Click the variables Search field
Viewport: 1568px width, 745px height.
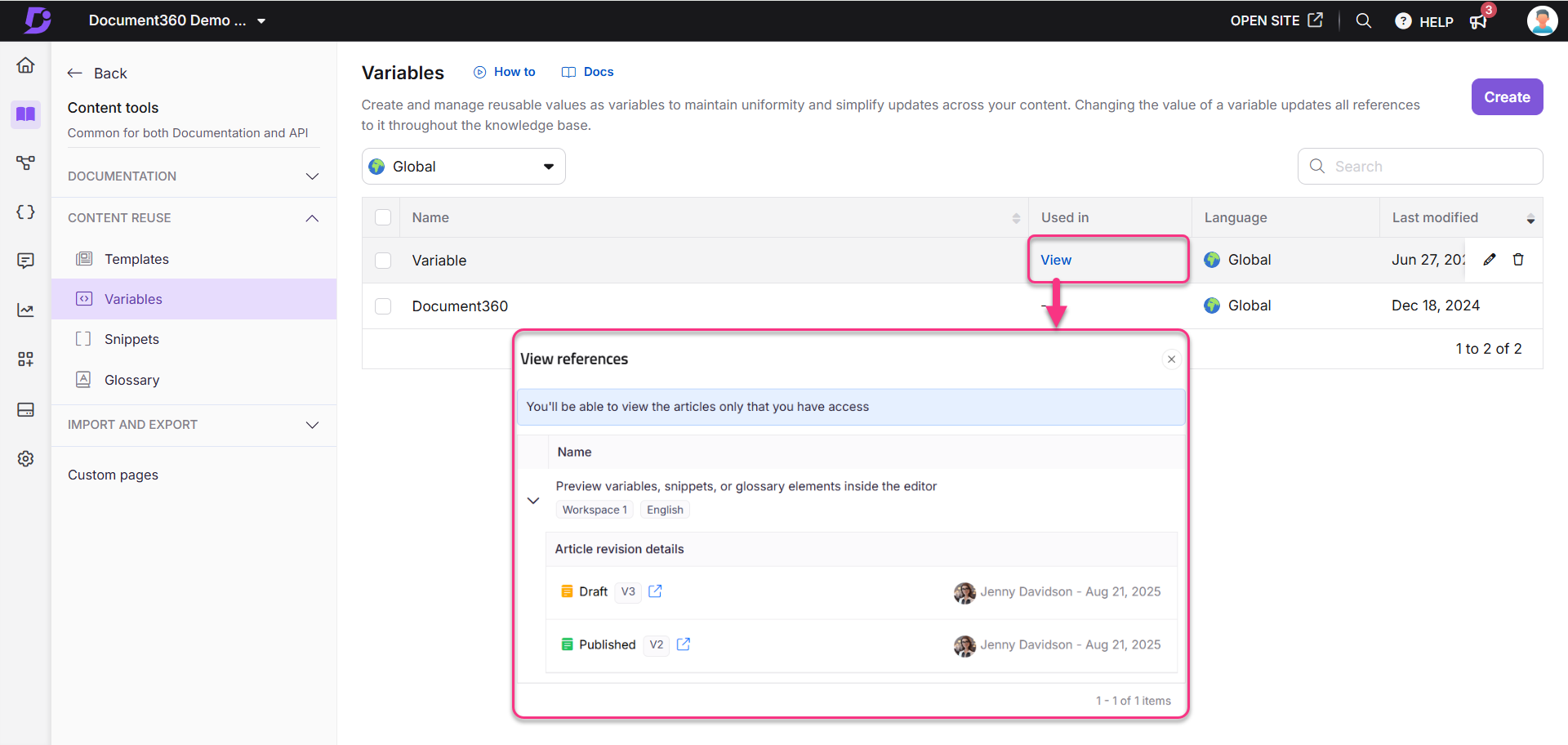point(1420,167)
